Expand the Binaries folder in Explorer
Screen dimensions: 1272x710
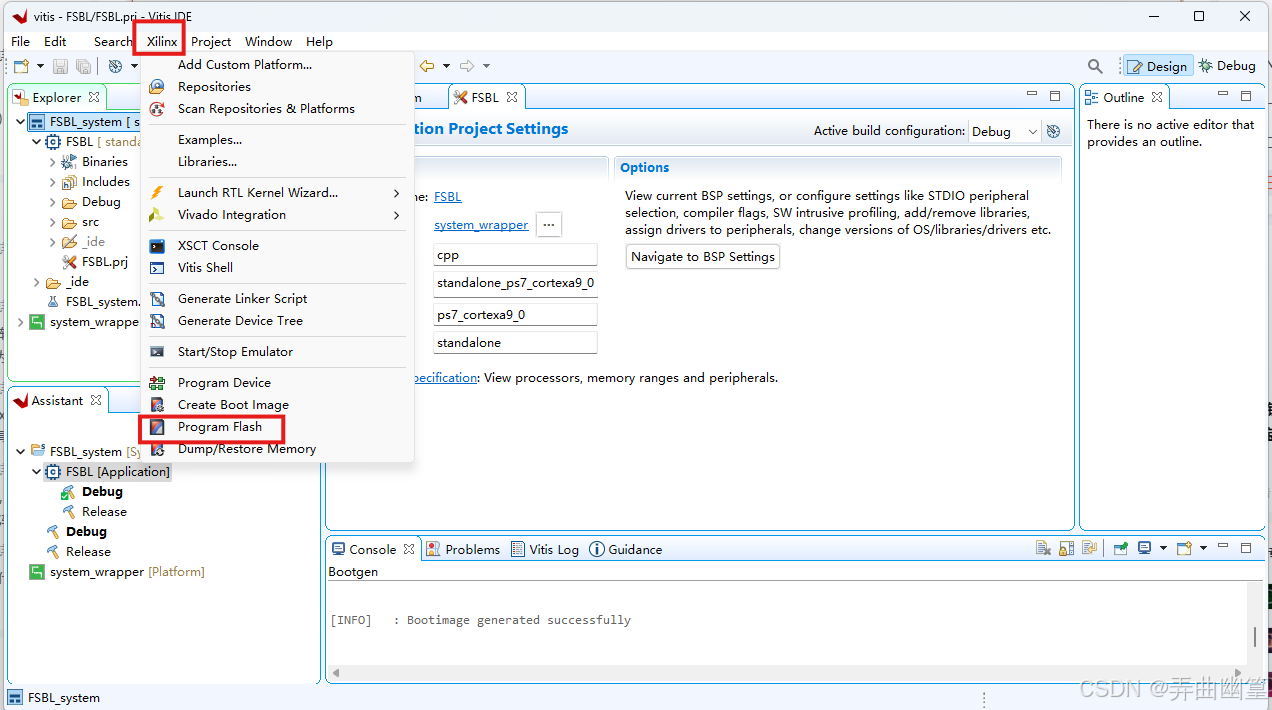point(53,162)
